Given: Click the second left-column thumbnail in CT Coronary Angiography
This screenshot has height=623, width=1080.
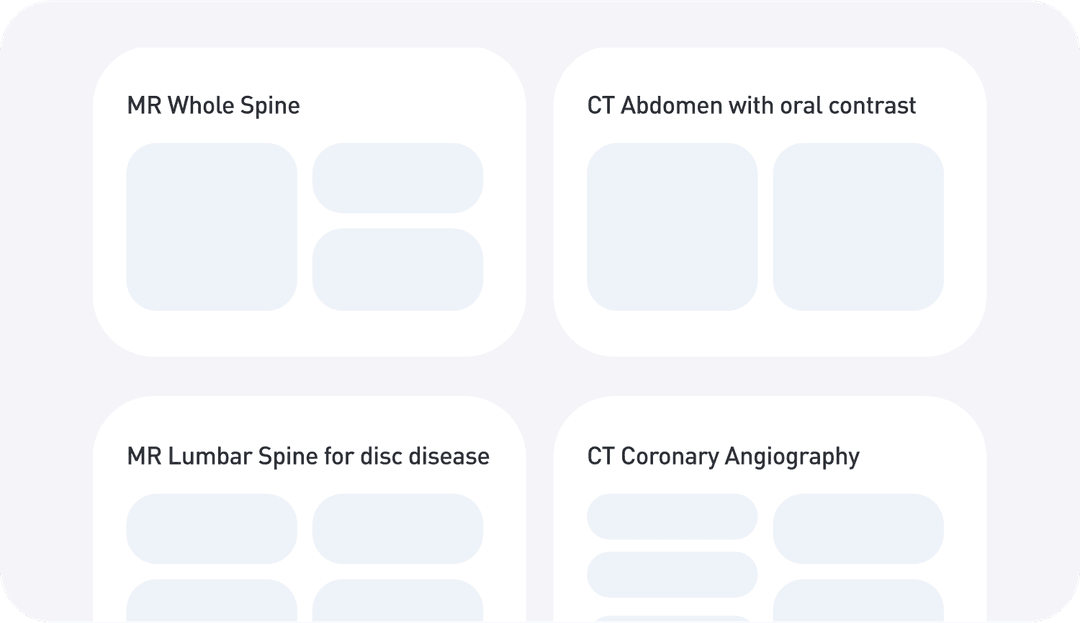Looking at the screenshot, I should [x=672, y=574].
